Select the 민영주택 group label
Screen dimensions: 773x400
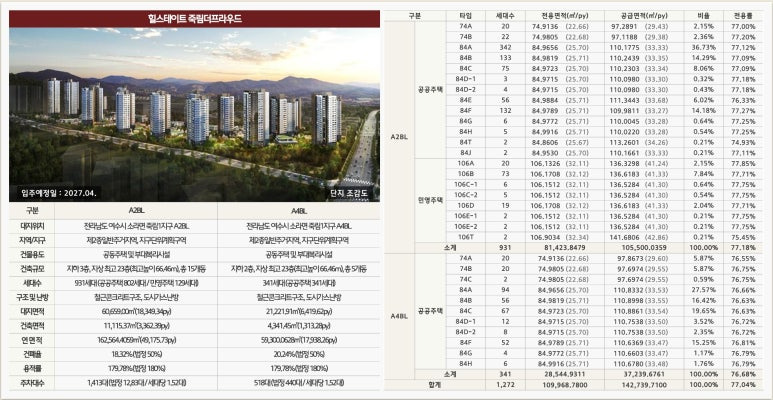[x=431, y=200]
